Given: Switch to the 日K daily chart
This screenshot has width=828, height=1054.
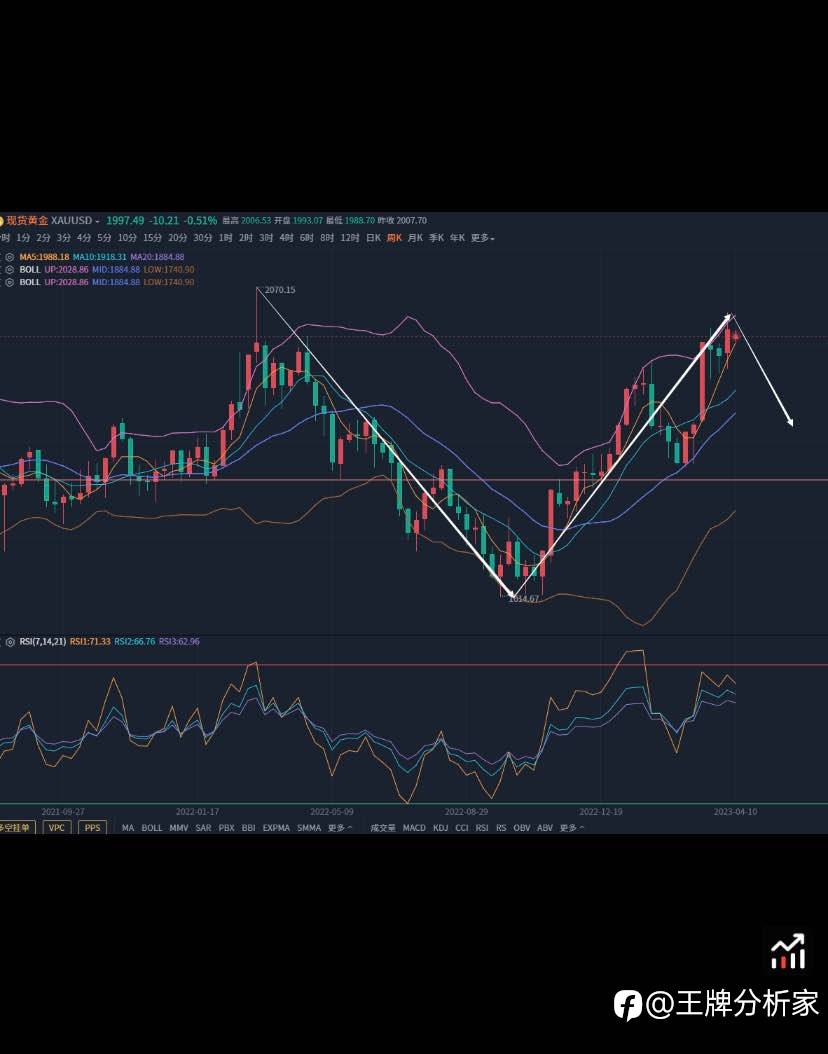Looking at the screenshot, I should tap(373, 238).
